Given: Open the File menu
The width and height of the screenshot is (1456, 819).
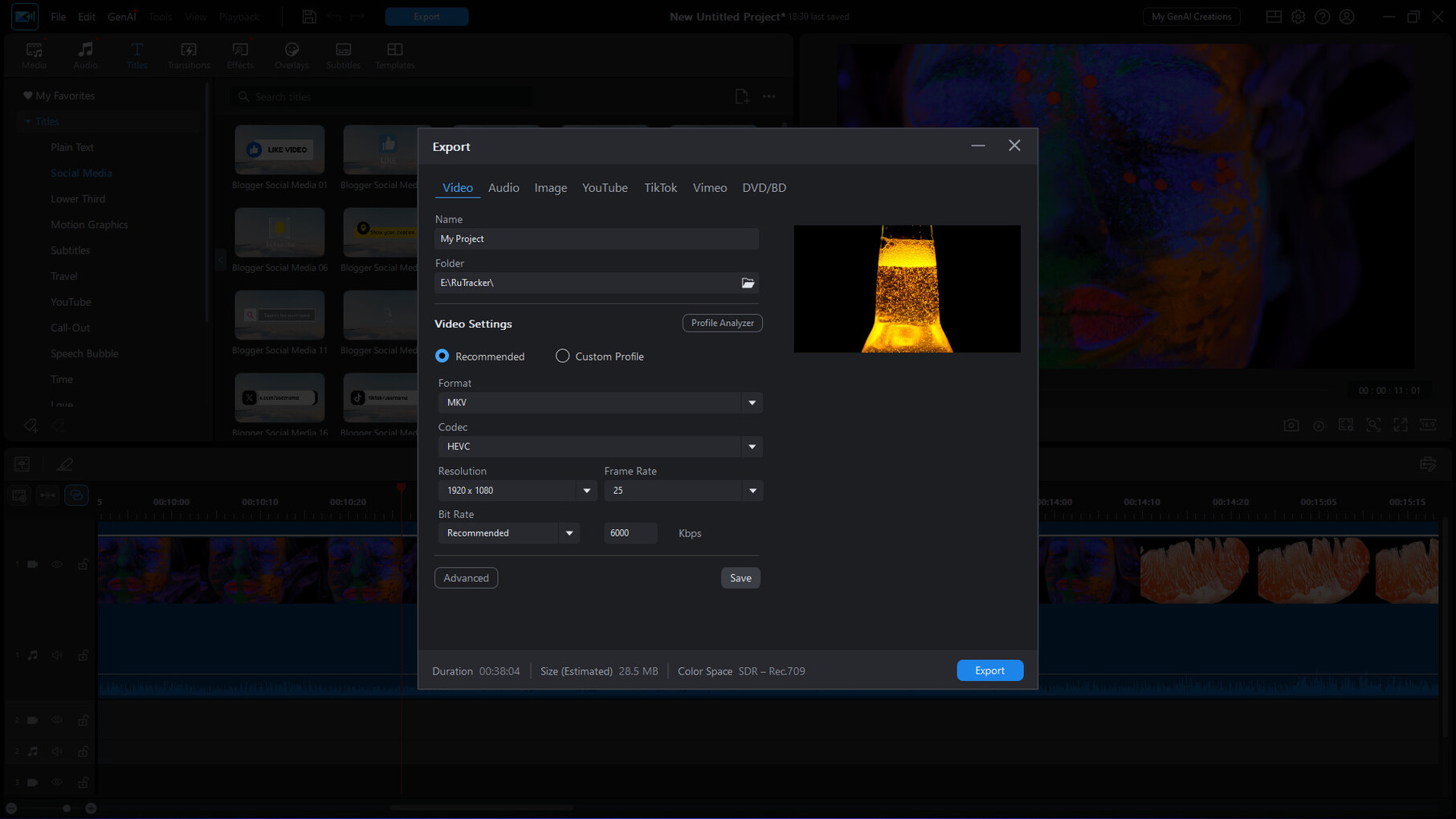Looking at the screenshot, I should (59, 17).
